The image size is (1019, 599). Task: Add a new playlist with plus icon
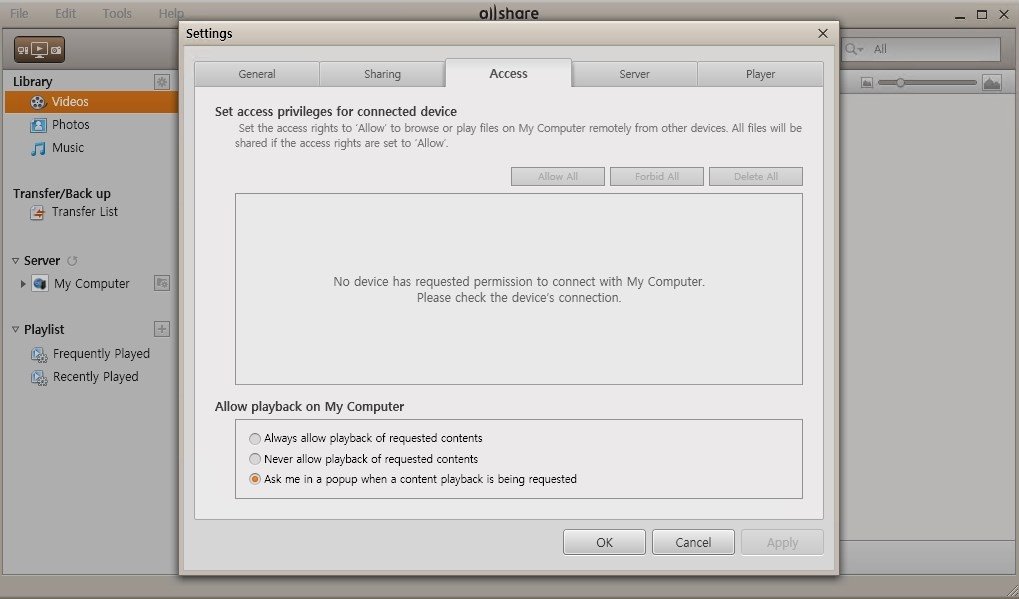162,329
